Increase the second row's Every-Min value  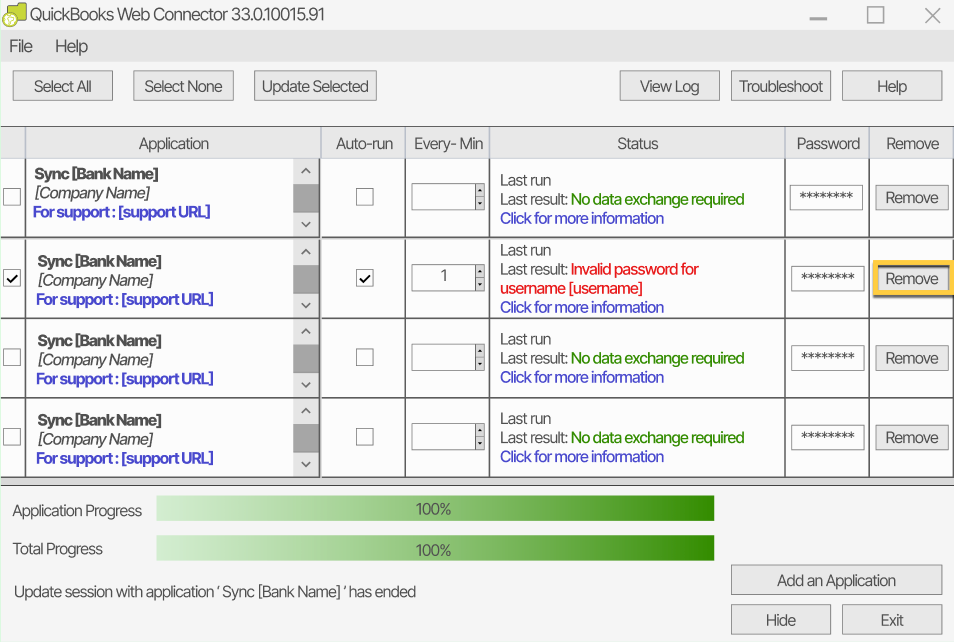click(480, 271)
